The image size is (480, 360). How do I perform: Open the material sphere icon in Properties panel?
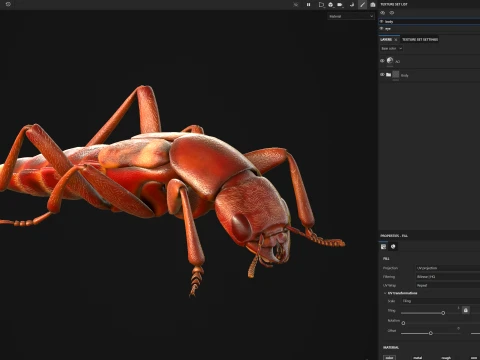tap(393, 247)
